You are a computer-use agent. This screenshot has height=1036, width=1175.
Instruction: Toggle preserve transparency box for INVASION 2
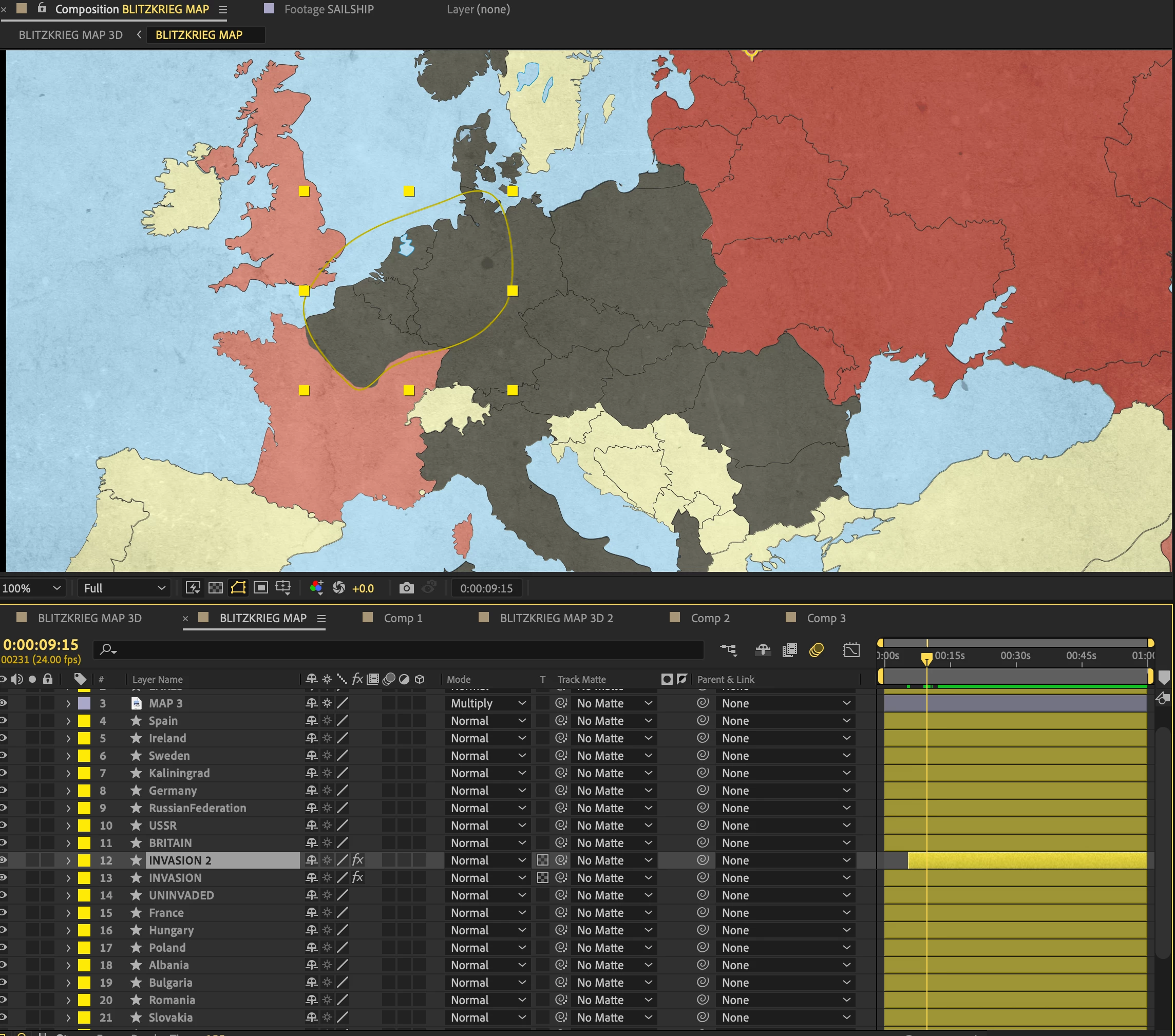[542, 860]
